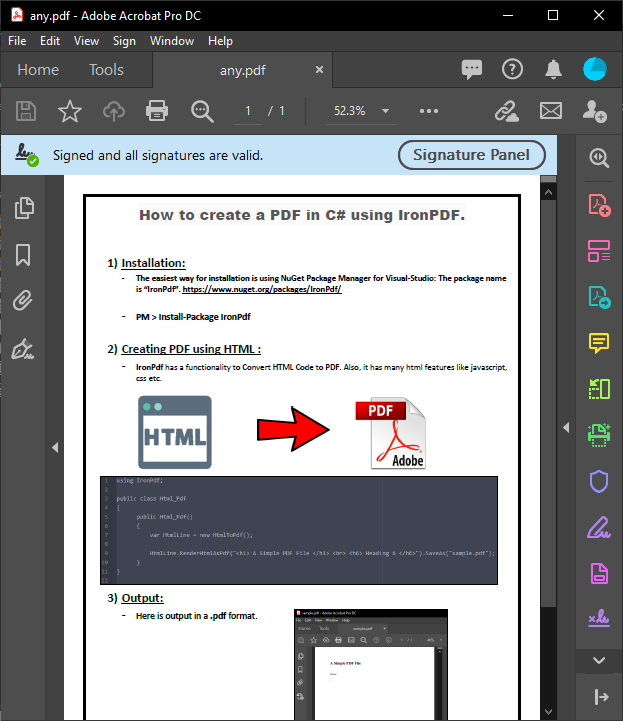Image resolution: width=623 pixels, height=721 pixels.
Task: Open the zoom level dropdown arrow
Action: tap(385, 111)
